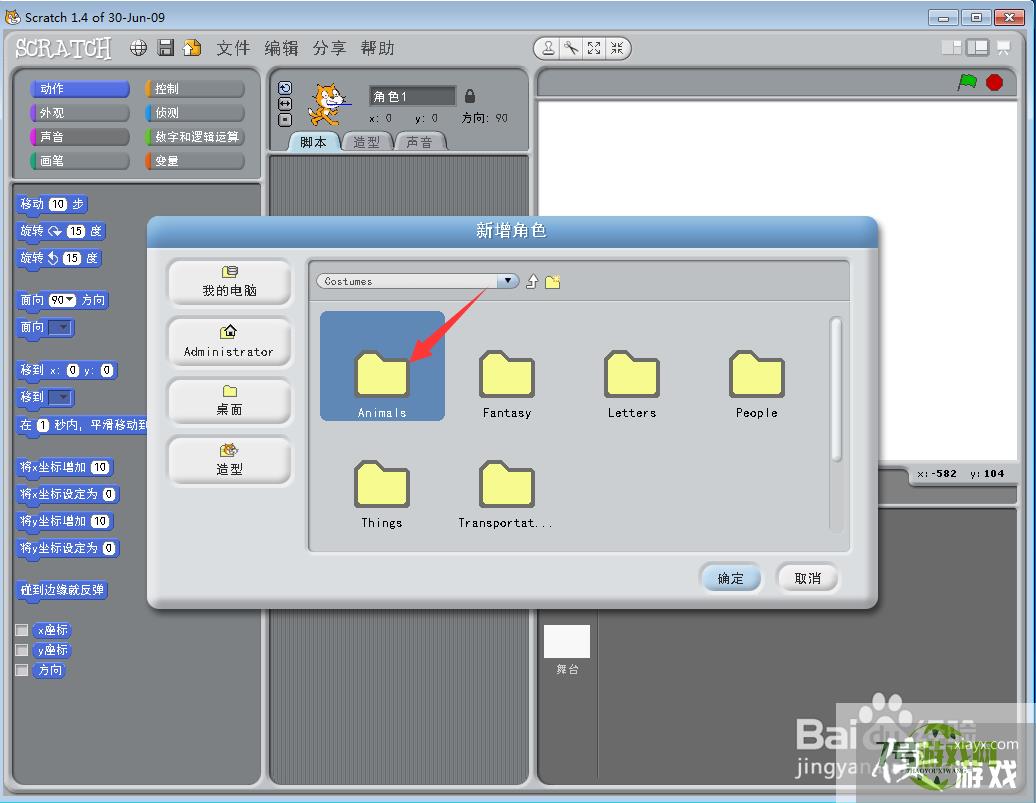Viewport: 1036px width, 803px height.
Task: Select the Letters folder
Action: click(x=632, y=385)
